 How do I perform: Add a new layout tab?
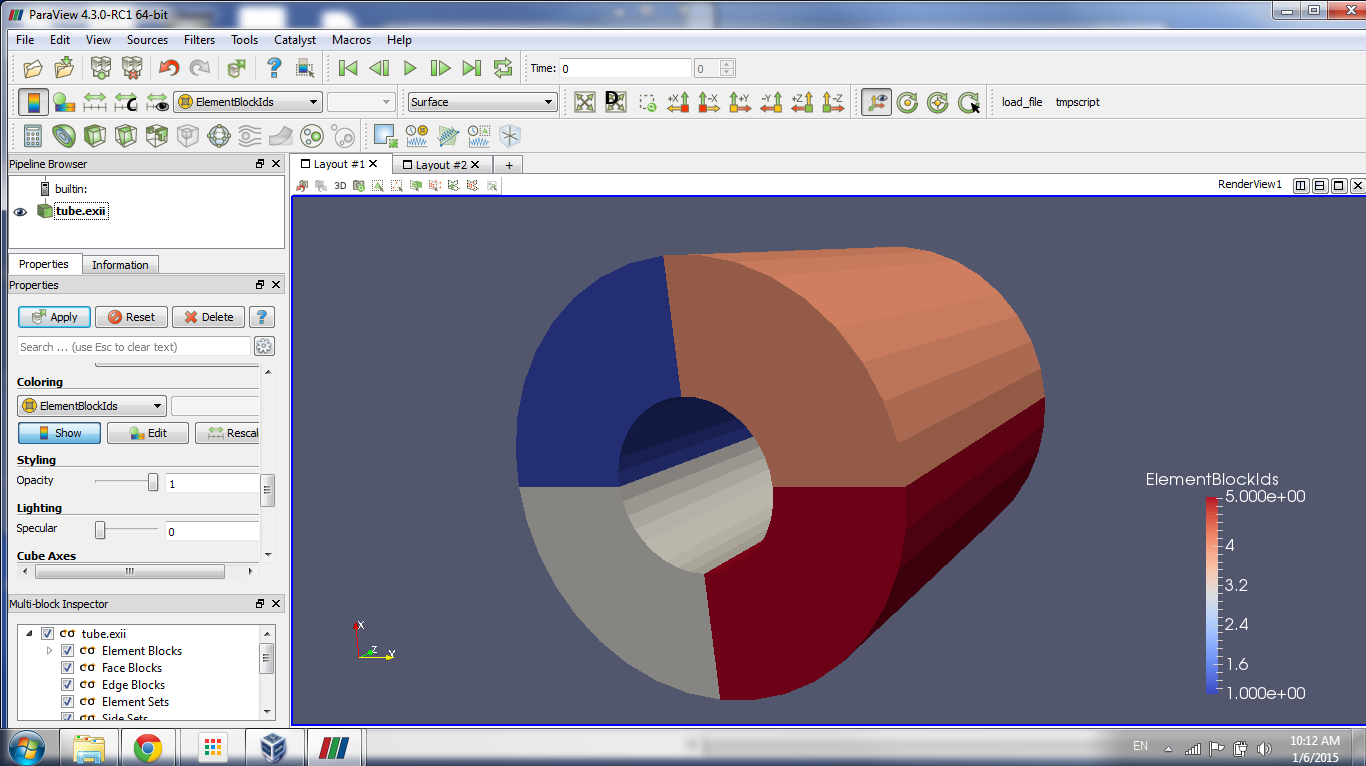click(x=508, y=165)
